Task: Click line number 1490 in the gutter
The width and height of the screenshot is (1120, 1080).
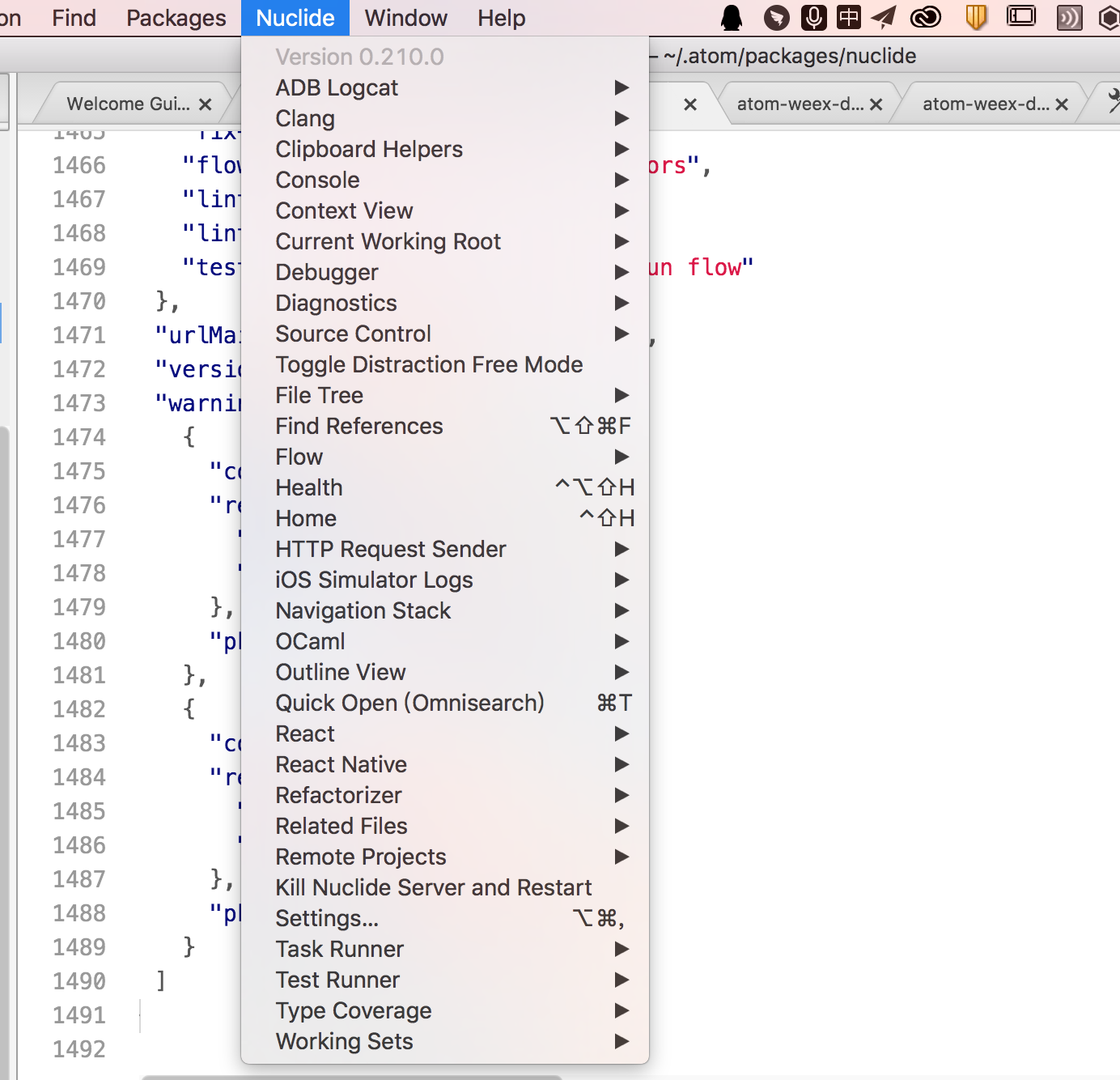Action: coord(79,981)
